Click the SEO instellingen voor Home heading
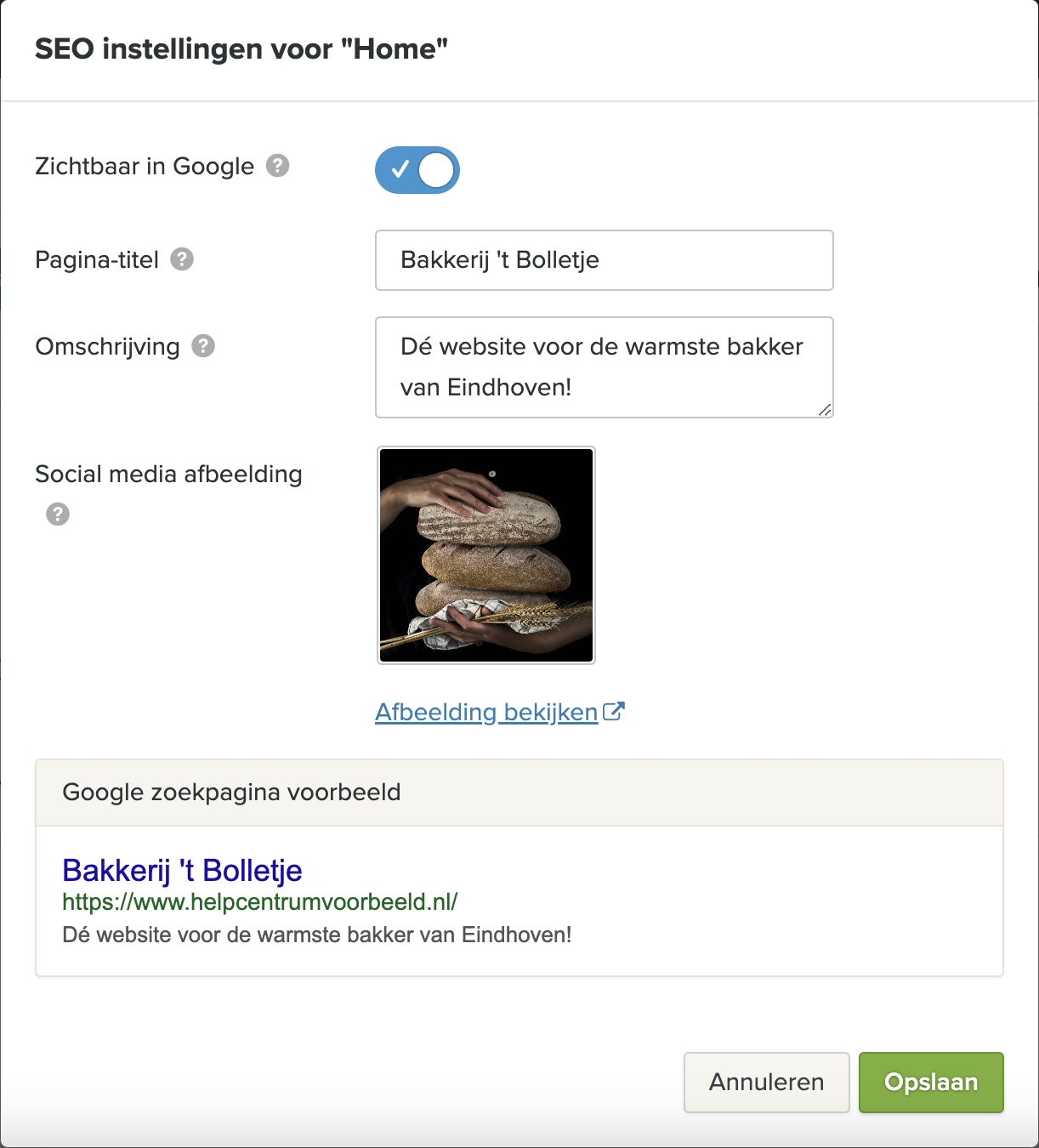This screenshot has height=1148, width=1039. [241, 49]
